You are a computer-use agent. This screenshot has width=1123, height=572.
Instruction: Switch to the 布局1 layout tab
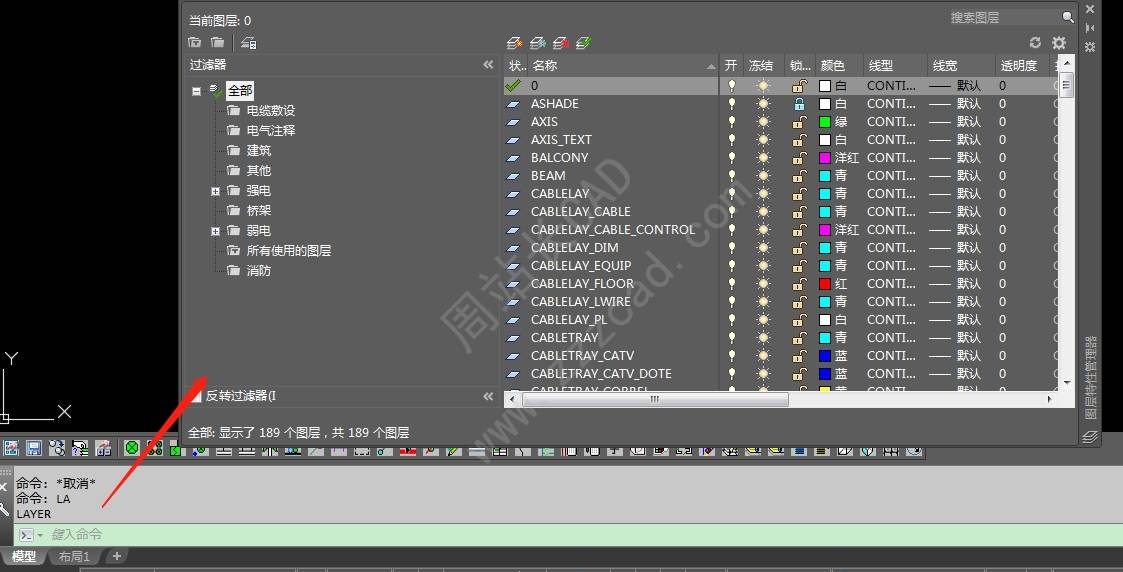(74, 557)
